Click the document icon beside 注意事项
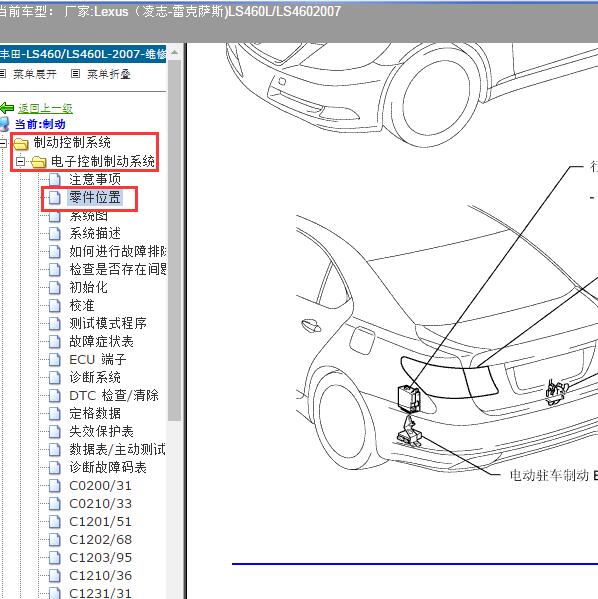Screen dimensions: 598x599 [55, 180]
